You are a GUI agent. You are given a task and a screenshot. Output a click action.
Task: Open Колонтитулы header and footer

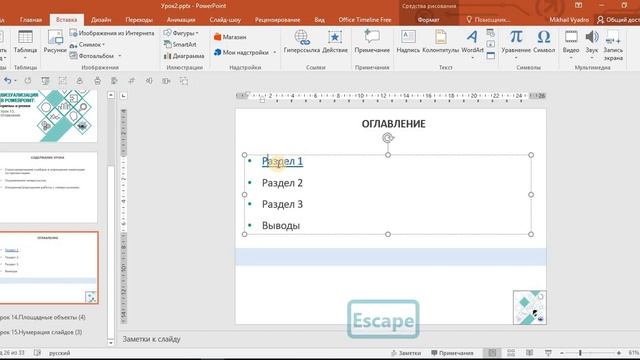pyautogui.click(x=440, y=42)
